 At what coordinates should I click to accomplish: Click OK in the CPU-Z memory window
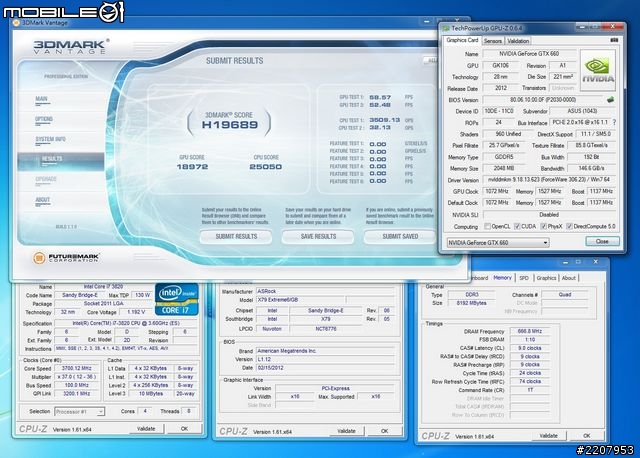click(587, 436)
